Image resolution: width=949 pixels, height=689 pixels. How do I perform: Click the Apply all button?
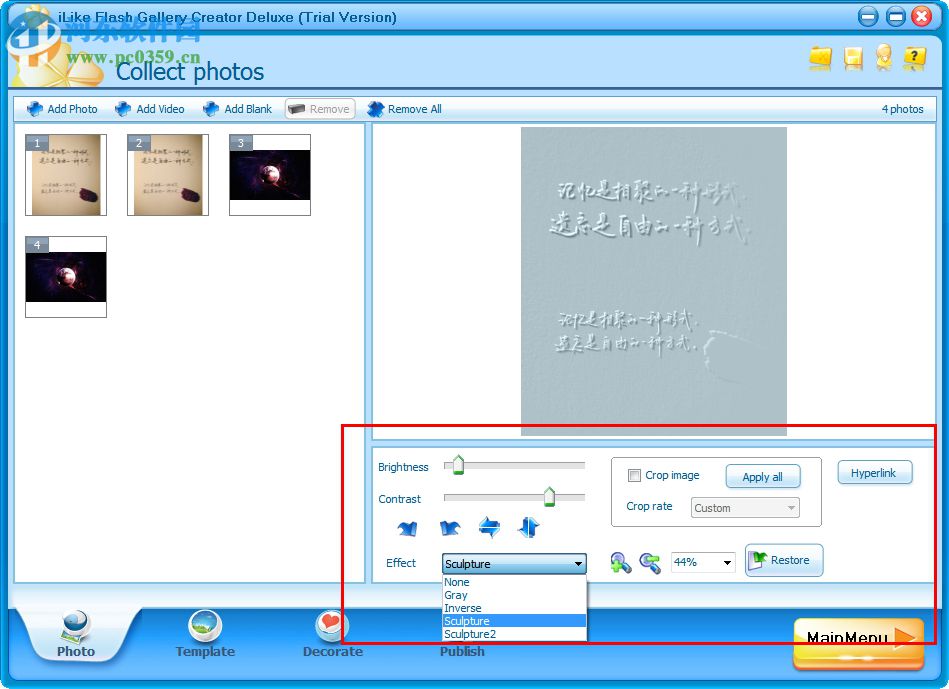tap(763, 476)
